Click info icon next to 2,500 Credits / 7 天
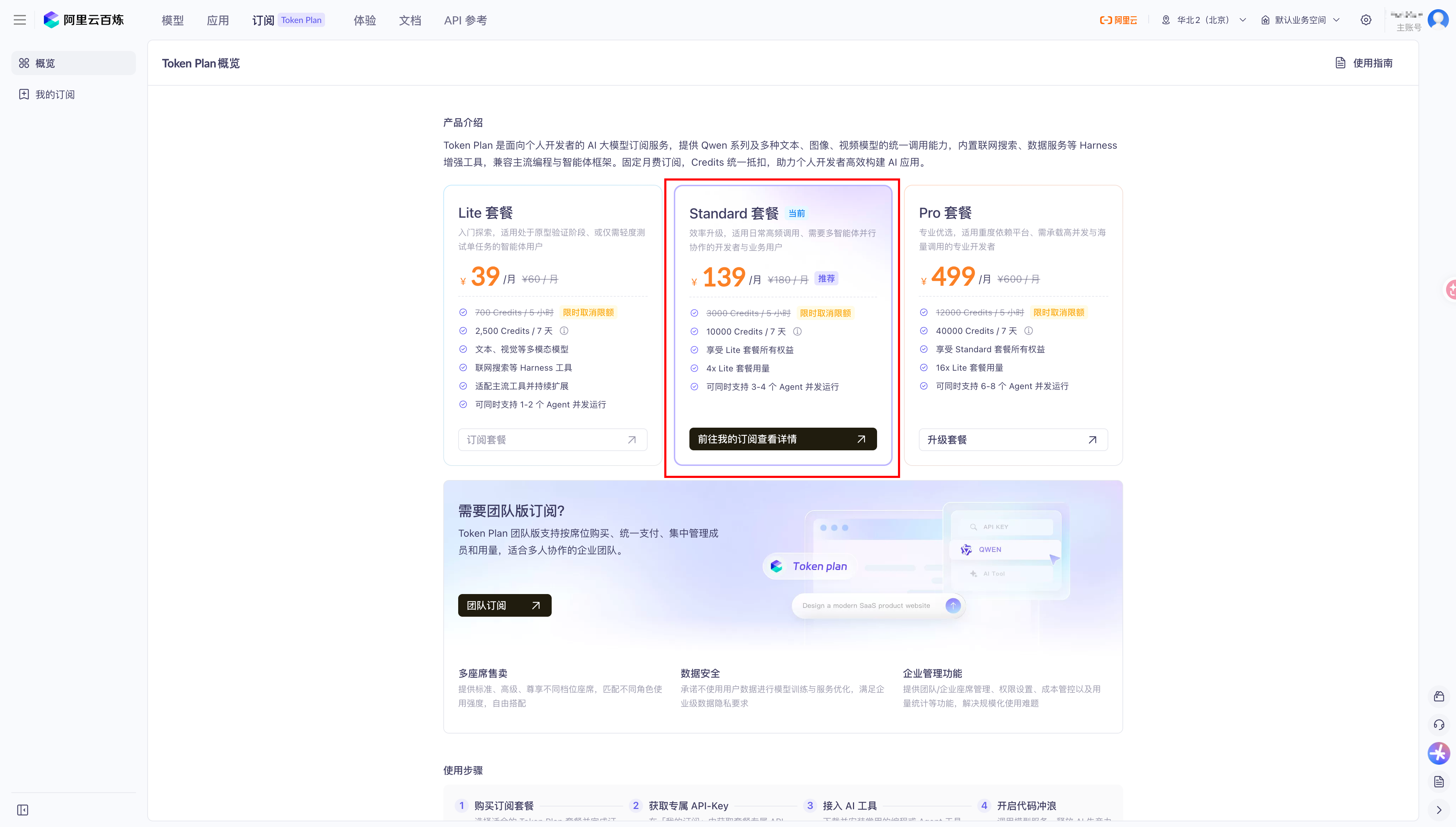 coord(564,331)
